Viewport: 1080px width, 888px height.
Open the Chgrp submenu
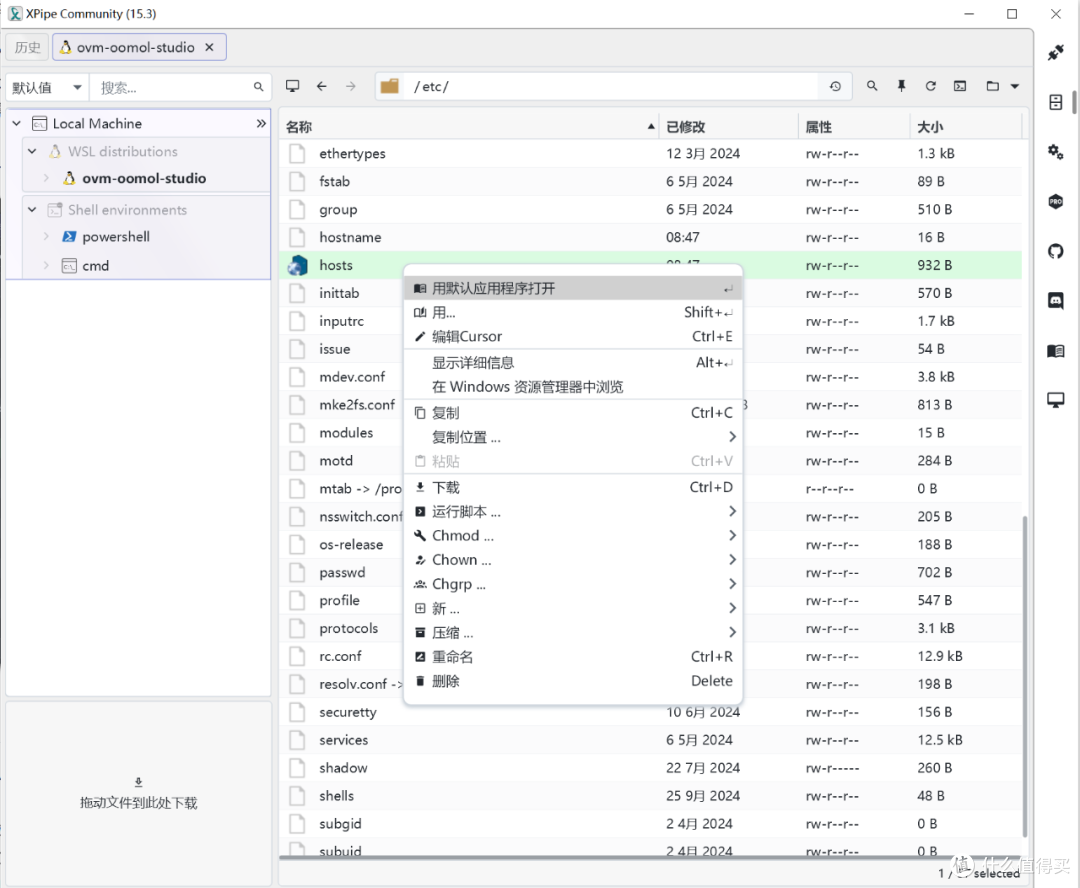tap(573, 584)
